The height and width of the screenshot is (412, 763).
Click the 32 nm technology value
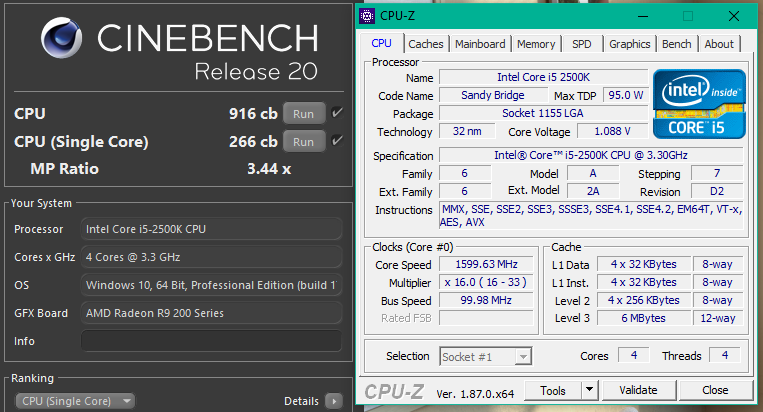tap(467, 131)
